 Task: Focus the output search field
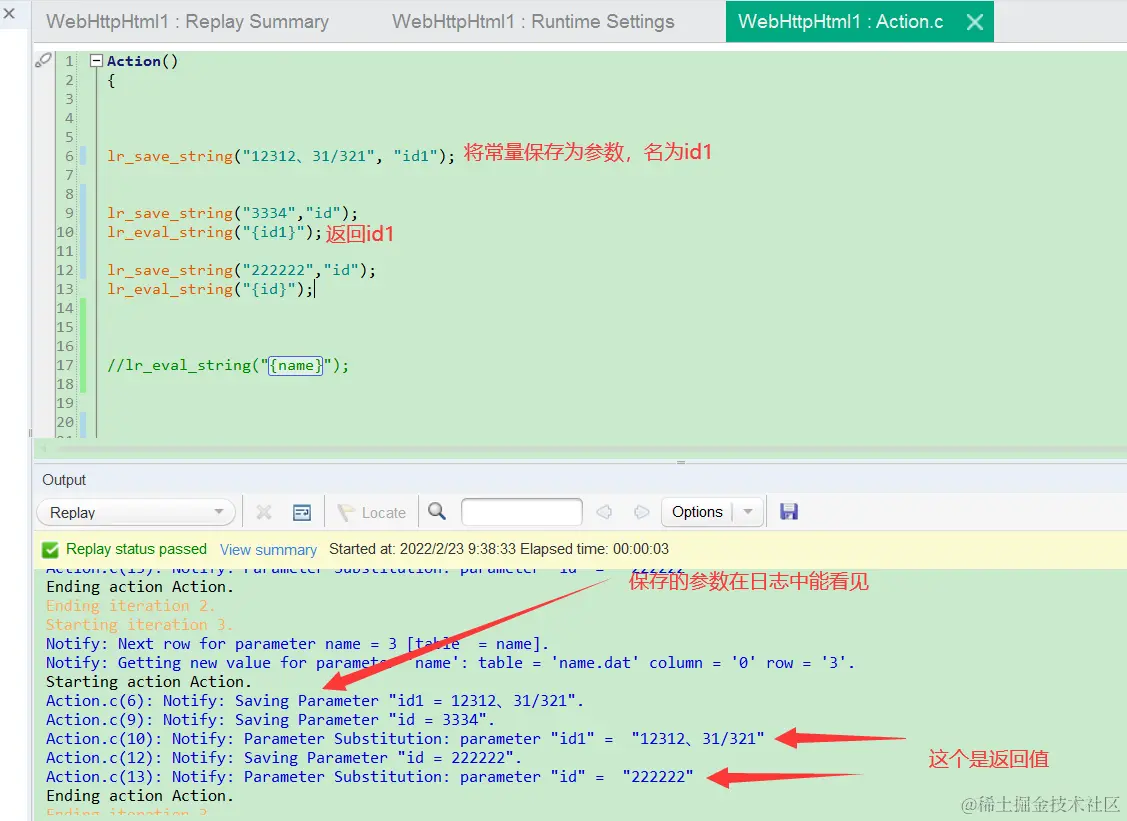pos(522,512)
